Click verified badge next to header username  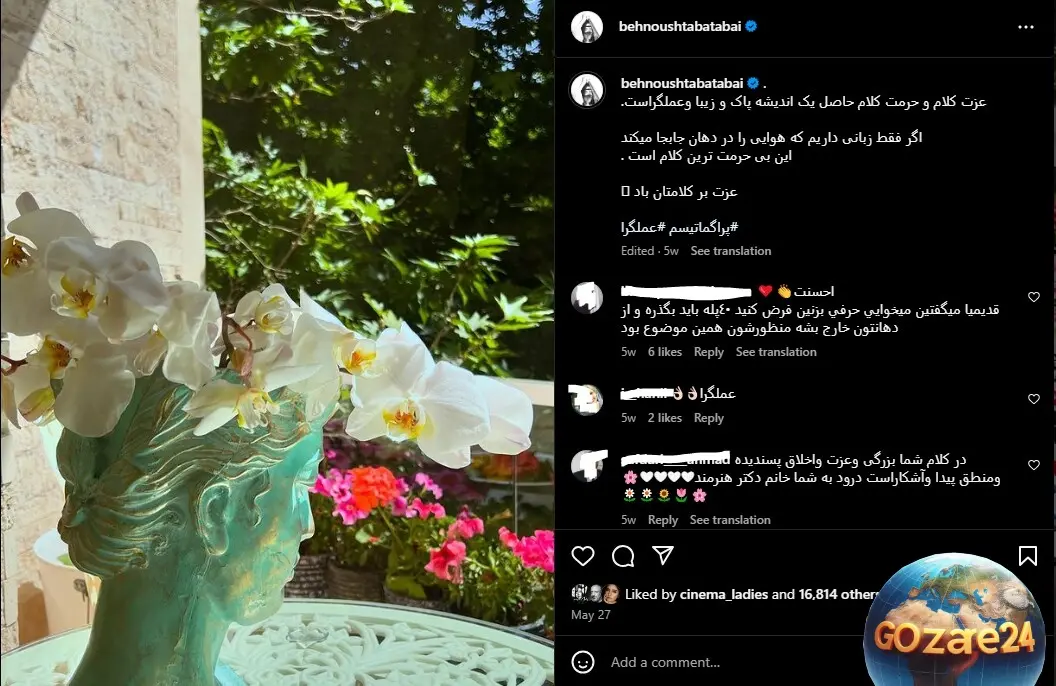click(x=752, y=26)
